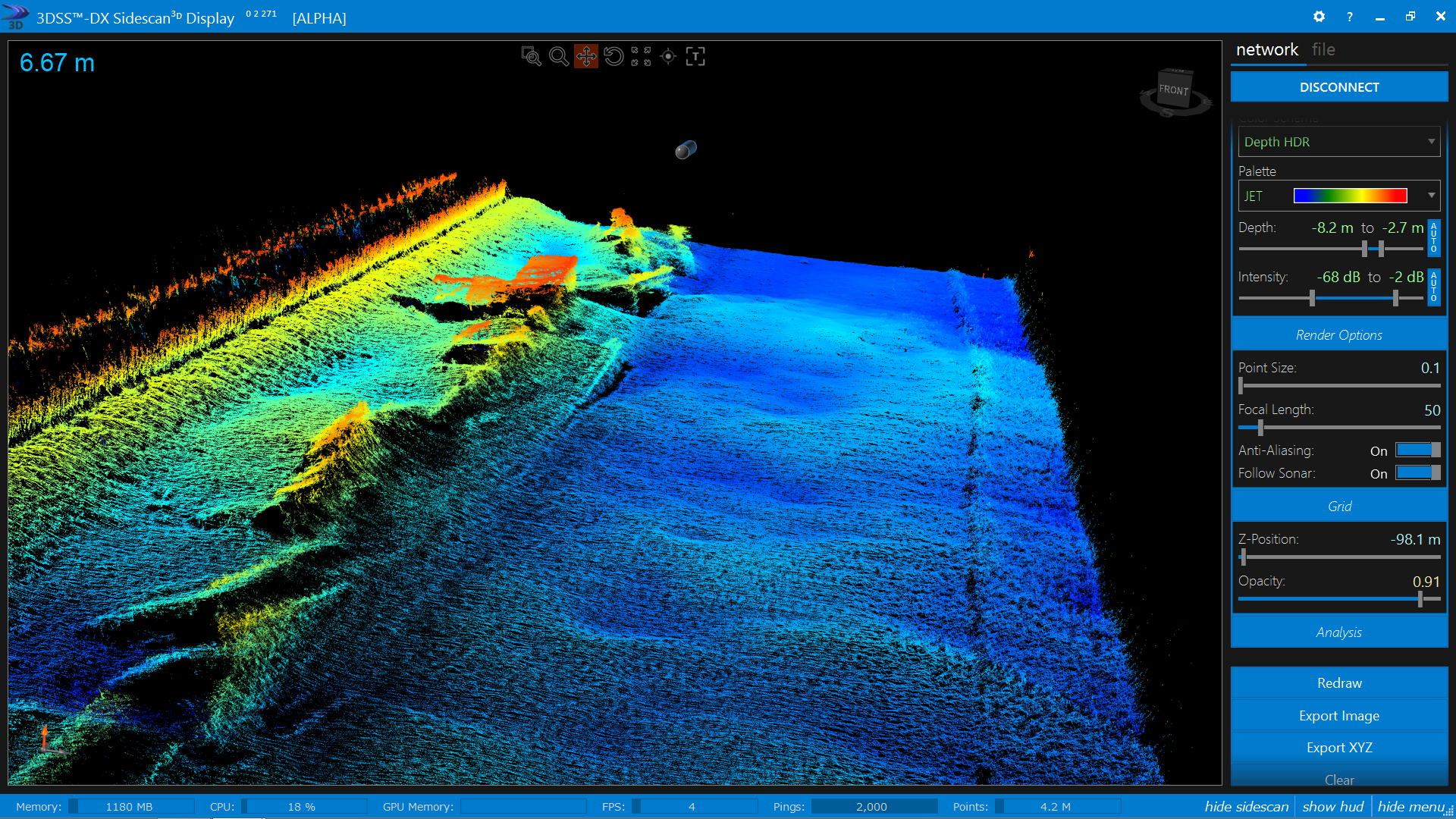Toggle Anti-Aliasing switch off
1456x819 pixels.
click(1417, 450)
